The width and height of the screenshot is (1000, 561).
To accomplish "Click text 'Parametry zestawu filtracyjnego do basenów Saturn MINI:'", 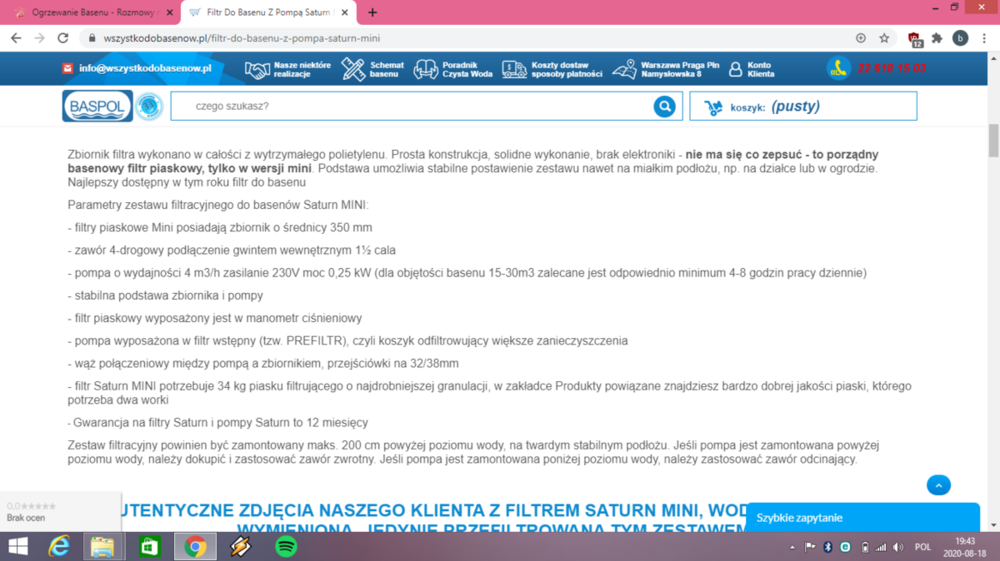I will [218, 205].
